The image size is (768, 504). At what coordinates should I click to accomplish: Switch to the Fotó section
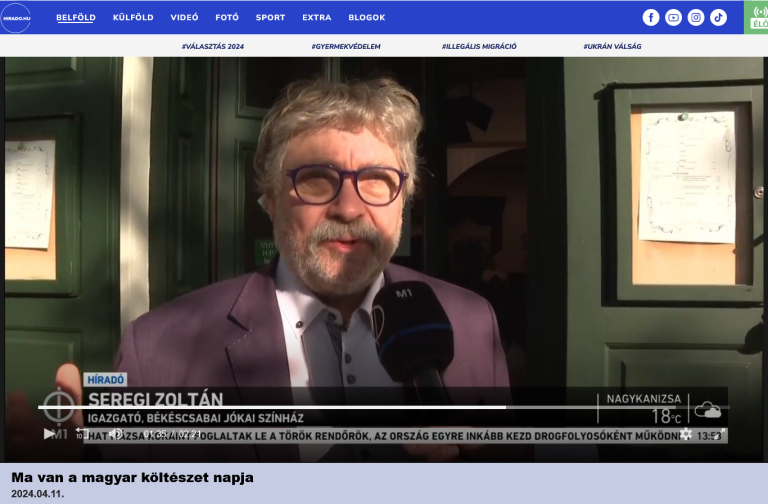point(227,18)
